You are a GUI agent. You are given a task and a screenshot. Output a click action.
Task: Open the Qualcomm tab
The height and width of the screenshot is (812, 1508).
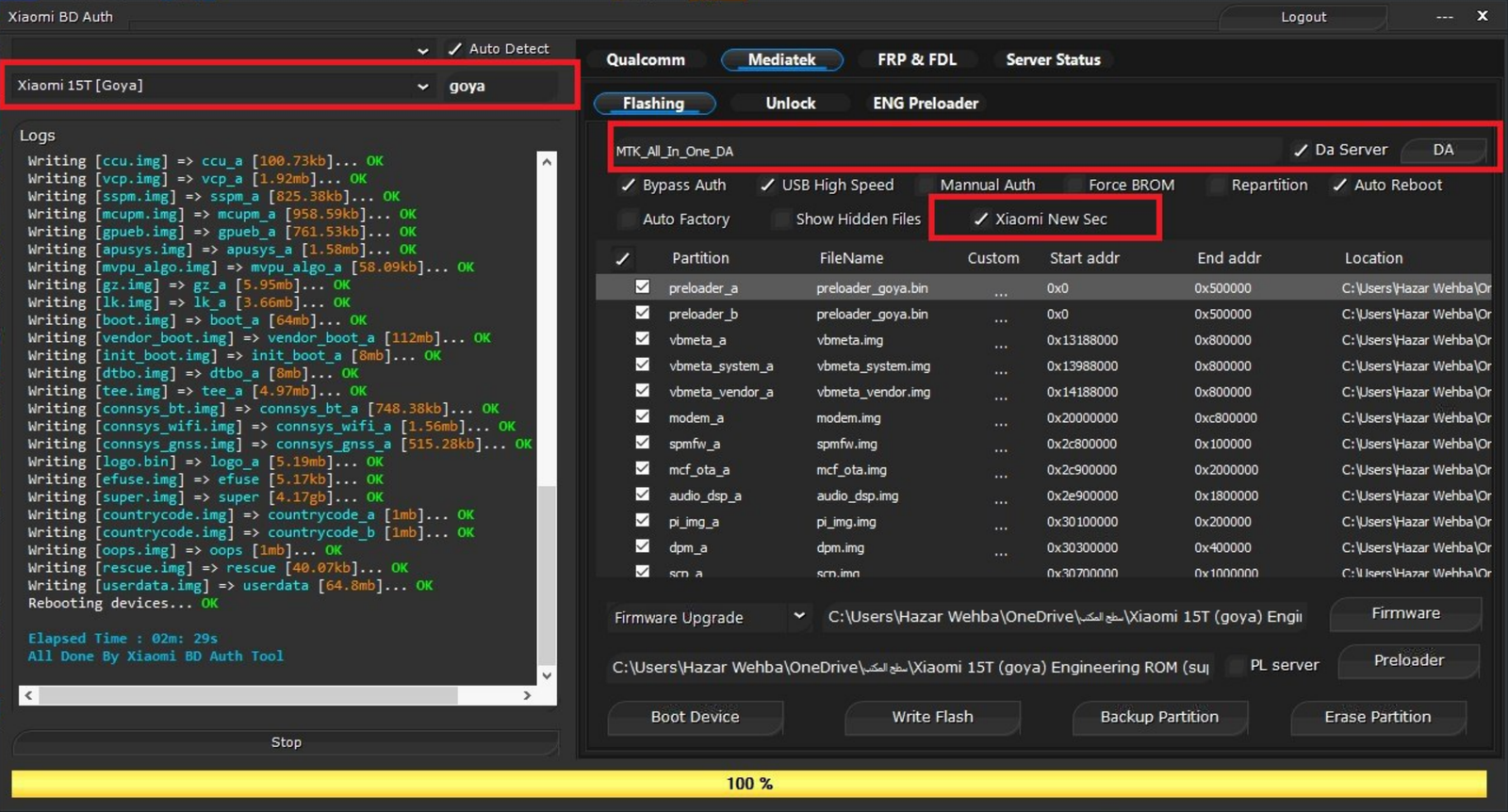pyautogui.click(x=646, y=59)
